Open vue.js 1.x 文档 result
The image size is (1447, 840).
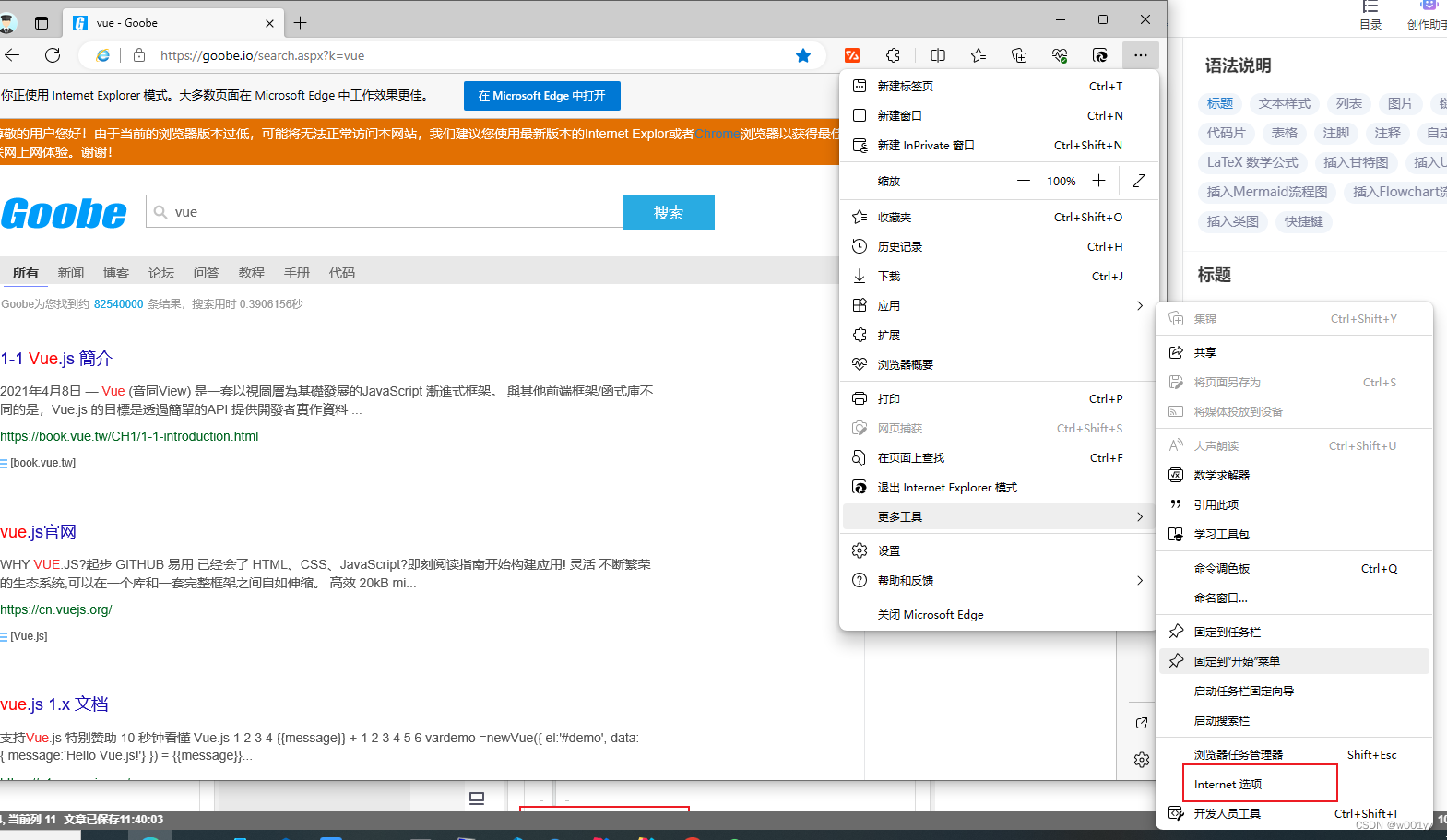(54, 704)
